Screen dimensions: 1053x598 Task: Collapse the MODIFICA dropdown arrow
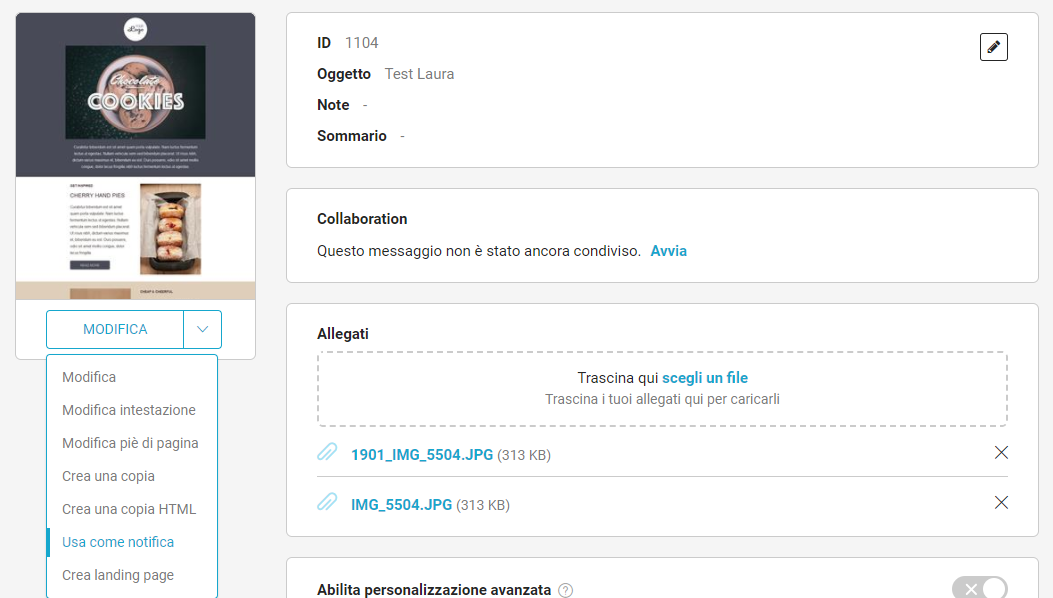[x=202, y=329]
